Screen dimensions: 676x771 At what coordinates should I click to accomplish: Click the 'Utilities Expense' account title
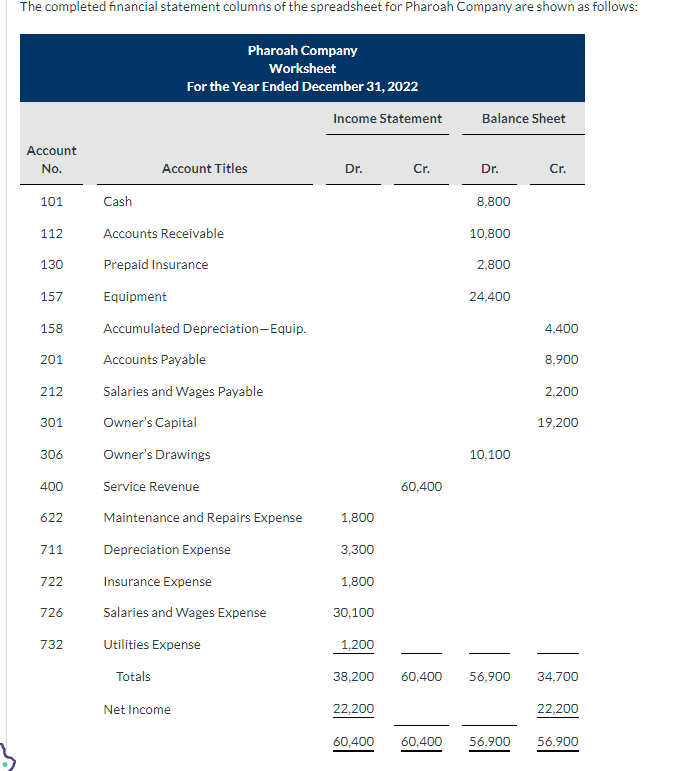click(152, 645)
